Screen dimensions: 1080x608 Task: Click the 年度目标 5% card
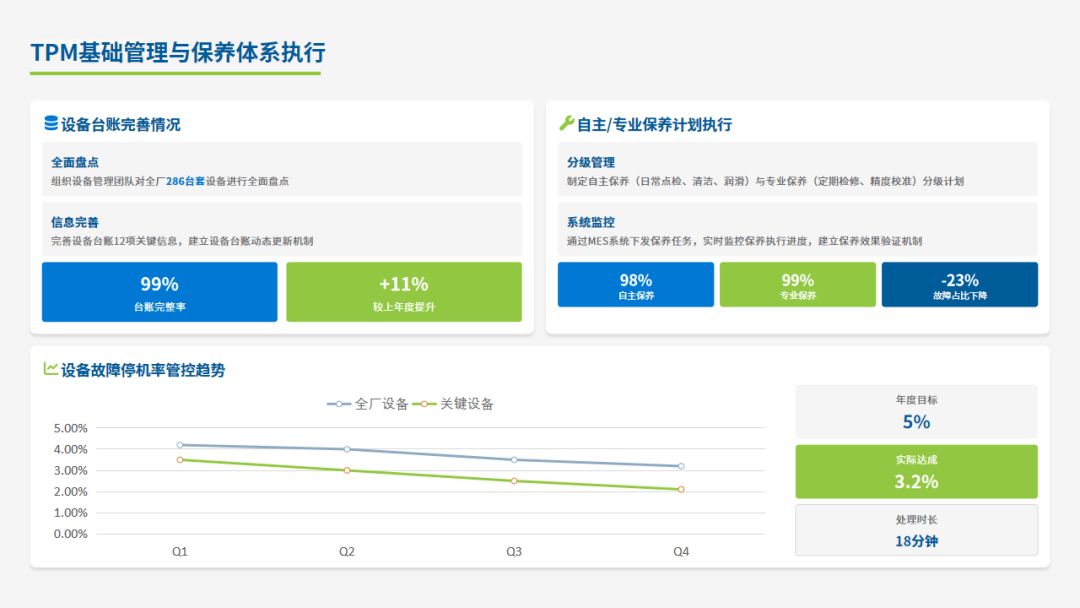point(916,411)
